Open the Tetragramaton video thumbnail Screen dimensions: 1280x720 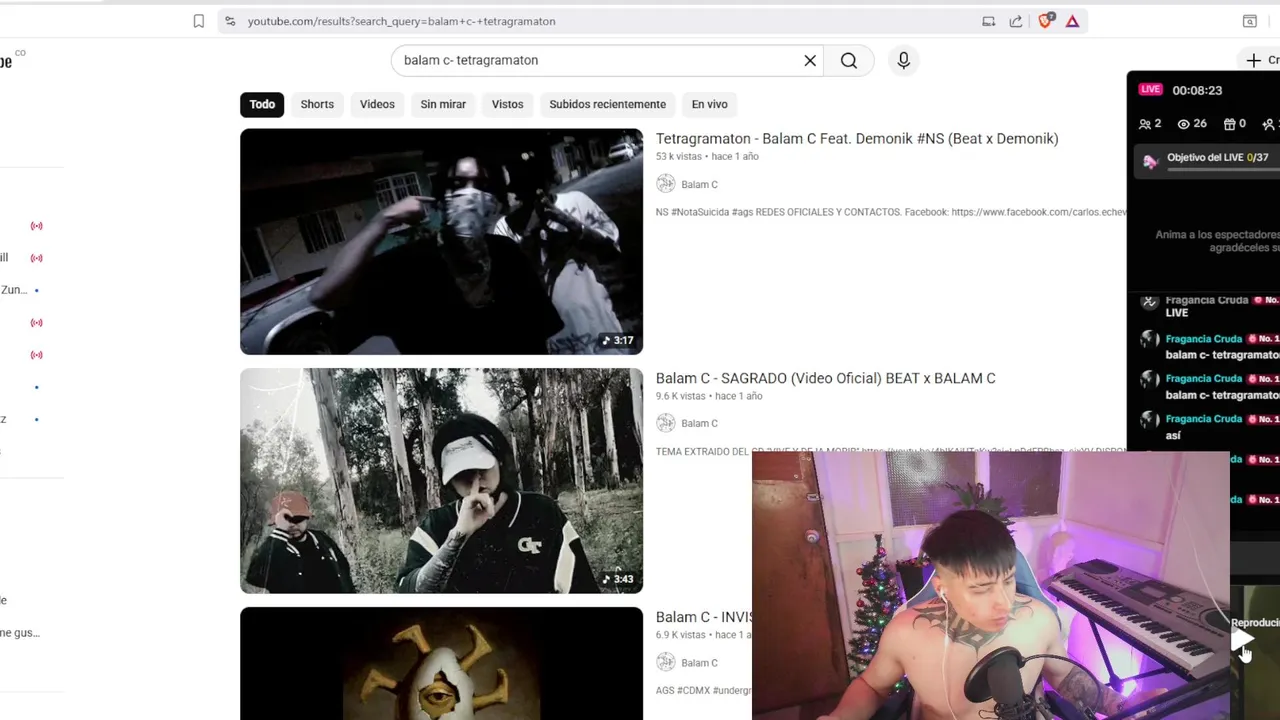(x=441, y=241)
